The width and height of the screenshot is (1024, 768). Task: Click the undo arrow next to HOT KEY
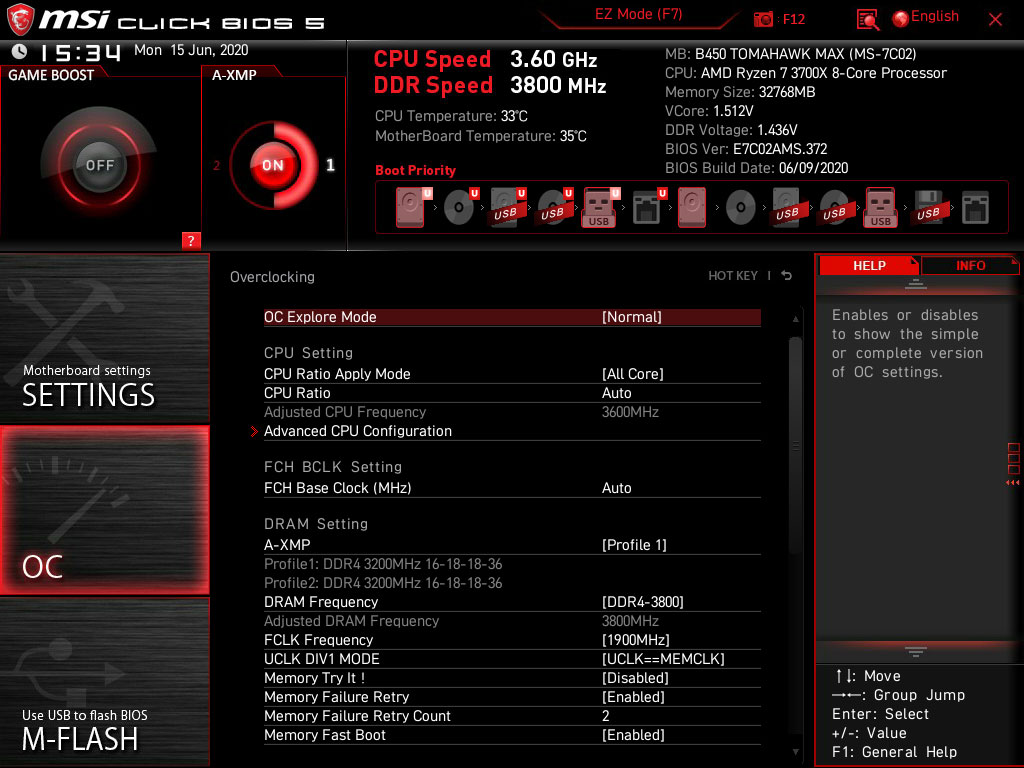click(786, 276)
